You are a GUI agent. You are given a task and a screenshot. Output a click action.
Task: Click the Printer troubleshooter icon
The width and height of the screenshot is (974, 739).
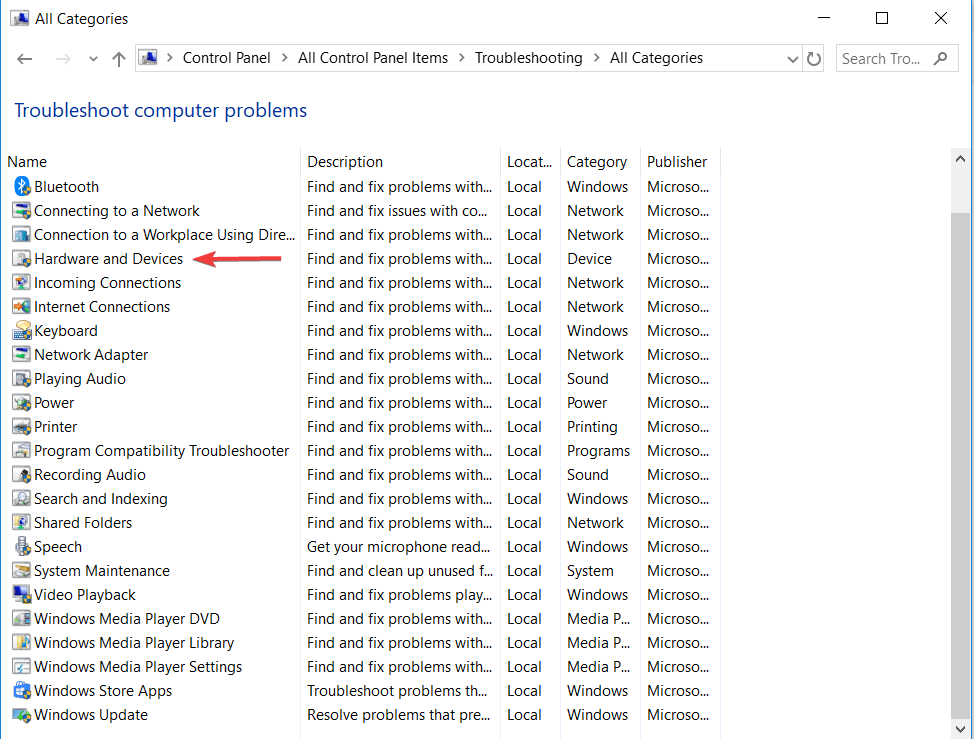22,427
